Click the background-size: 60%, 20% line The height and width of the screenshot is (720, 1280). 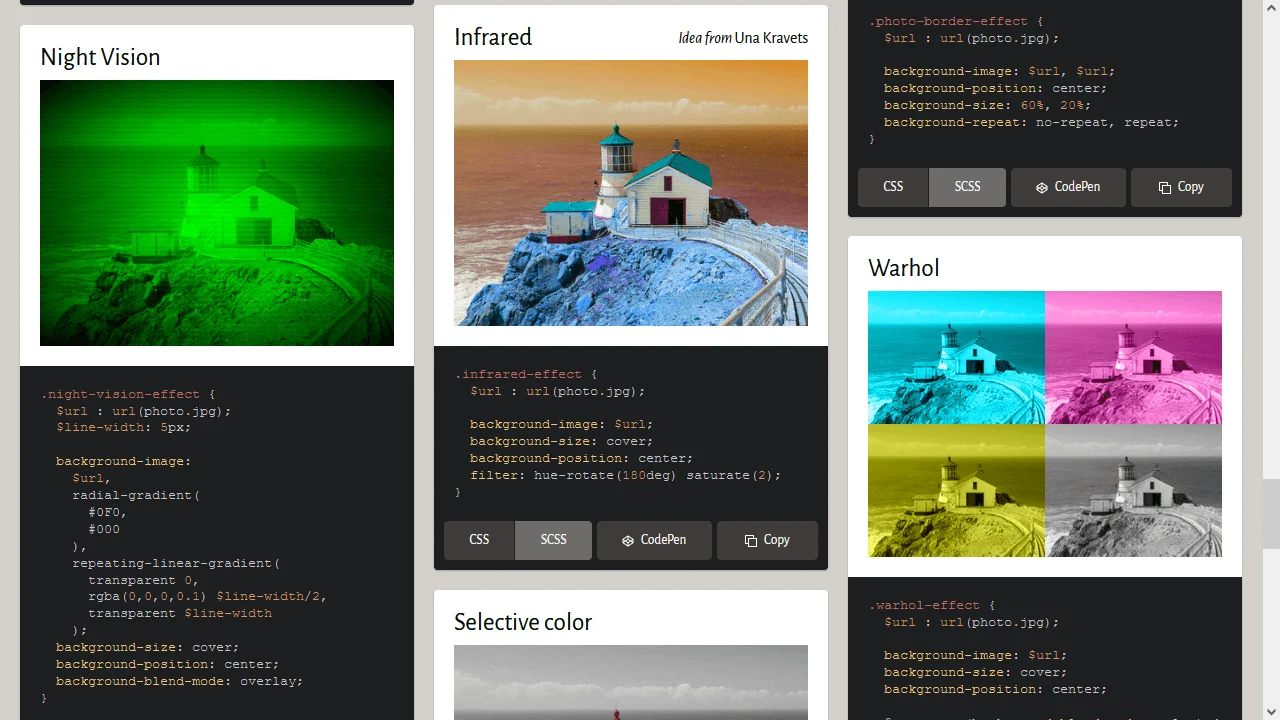tap(987, 105)
